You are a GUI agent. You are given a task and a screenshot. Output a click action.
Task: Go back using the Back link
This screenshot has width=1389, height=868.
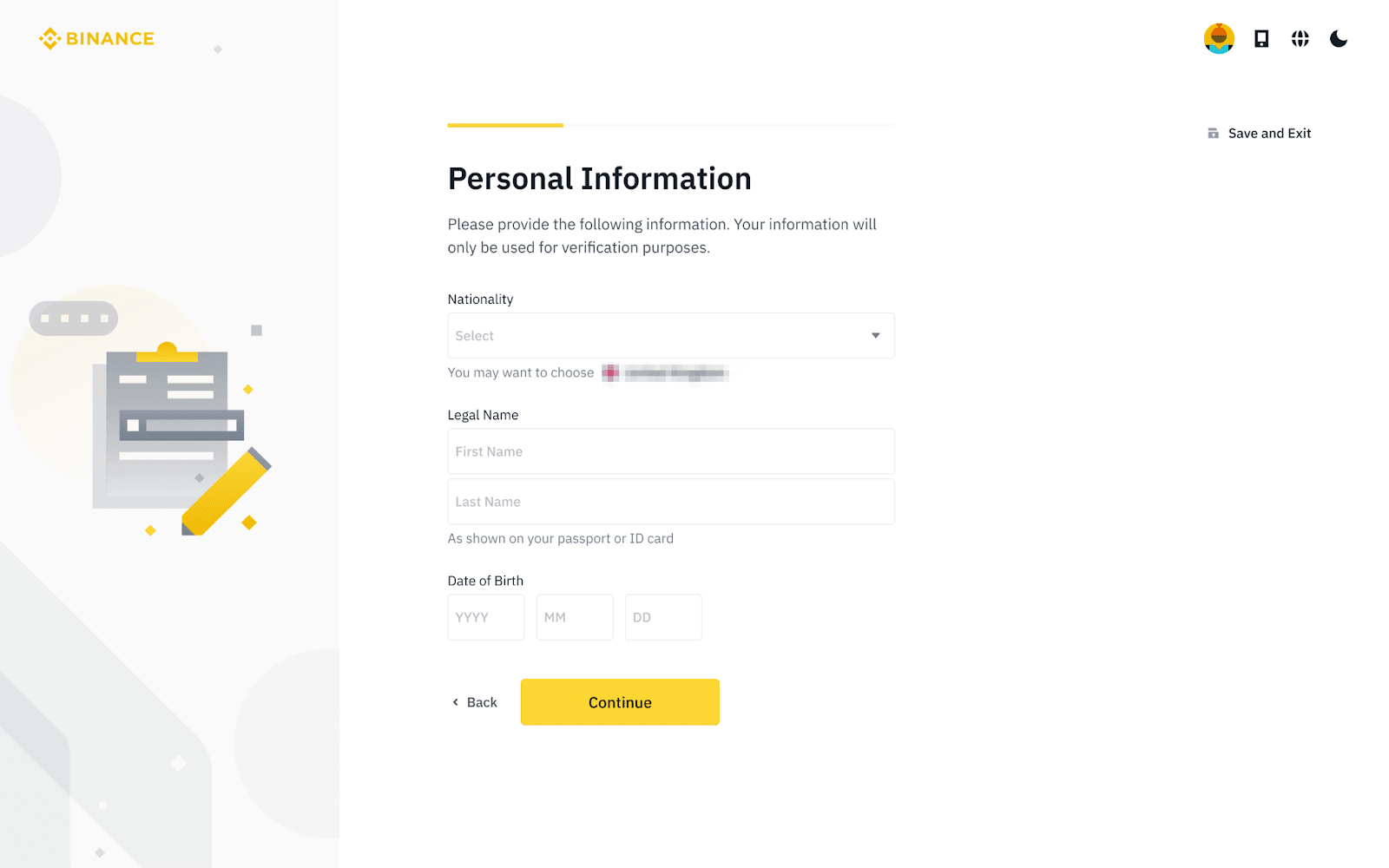point(482,702)
